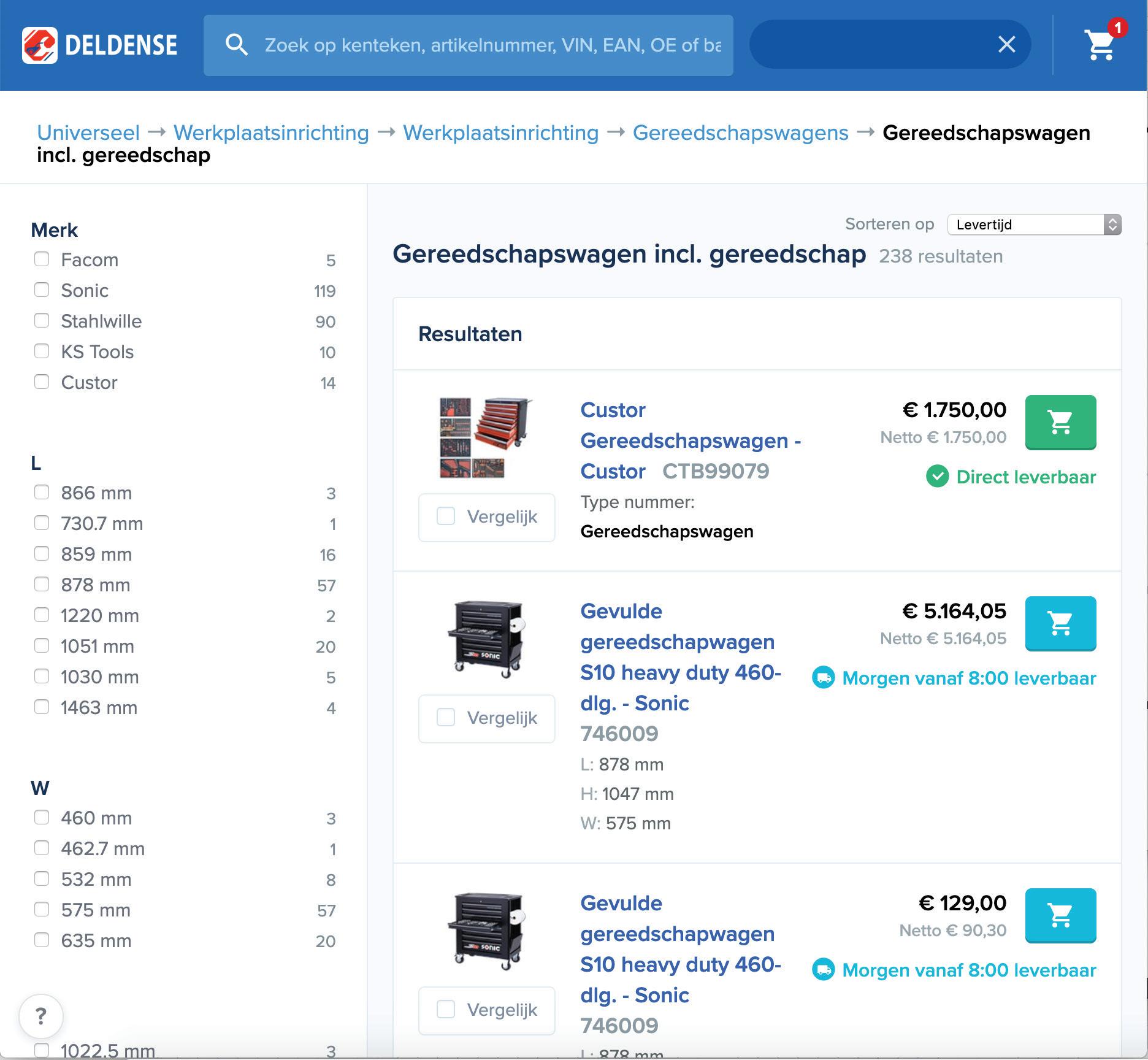
Task: Clear the filter with the X icon
Action: [x=1006, y=44]
